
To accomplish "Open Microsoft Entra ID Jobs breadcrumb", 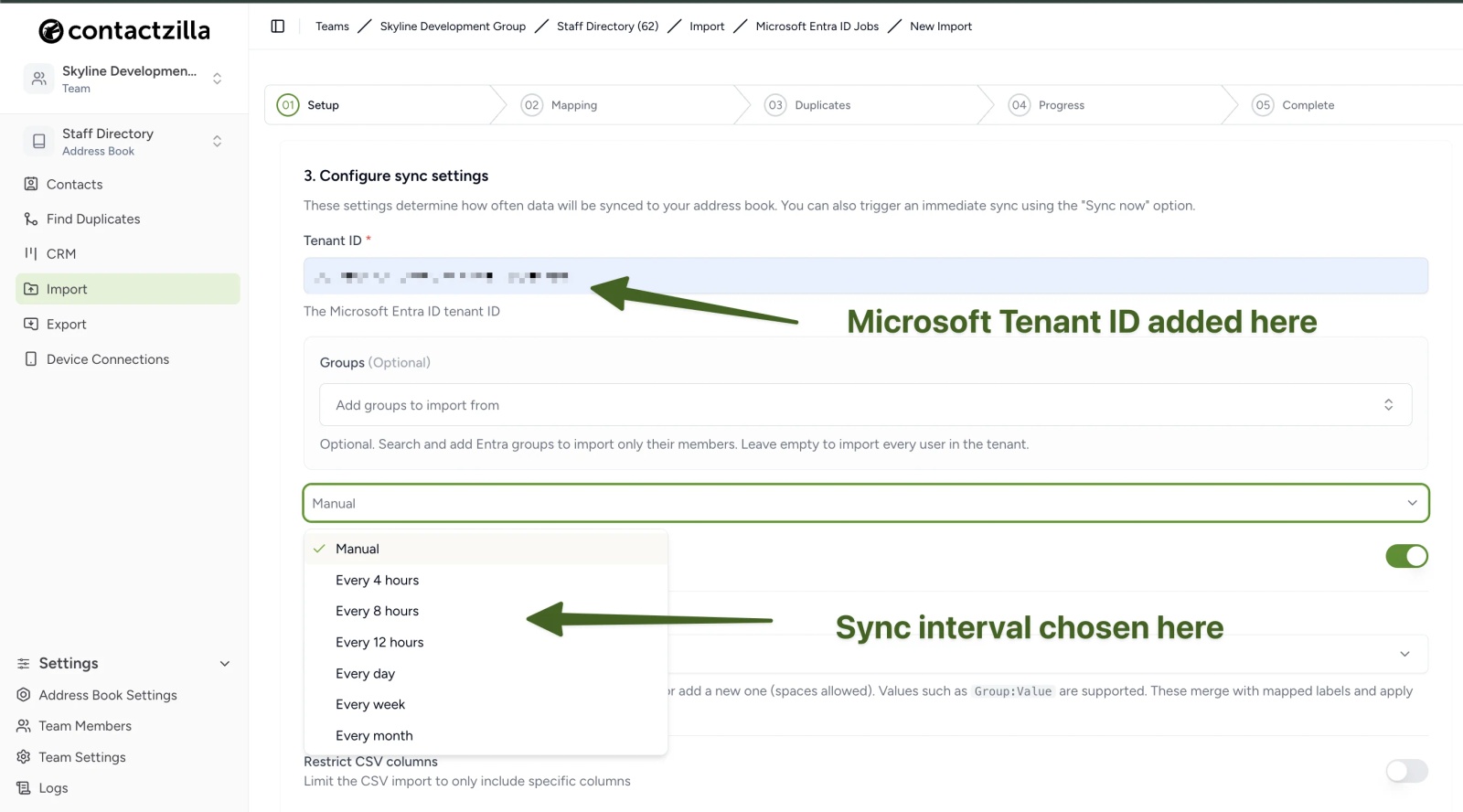I will click(817, 27).
